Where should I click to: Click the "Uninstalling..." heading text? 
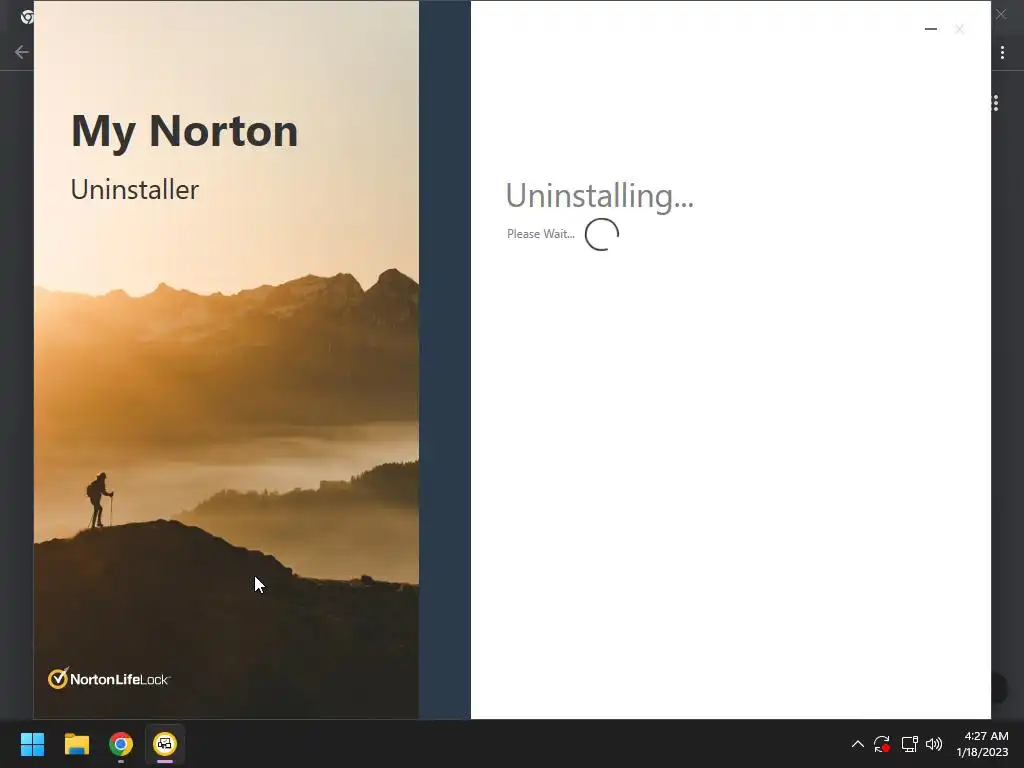tap(600, 196)
